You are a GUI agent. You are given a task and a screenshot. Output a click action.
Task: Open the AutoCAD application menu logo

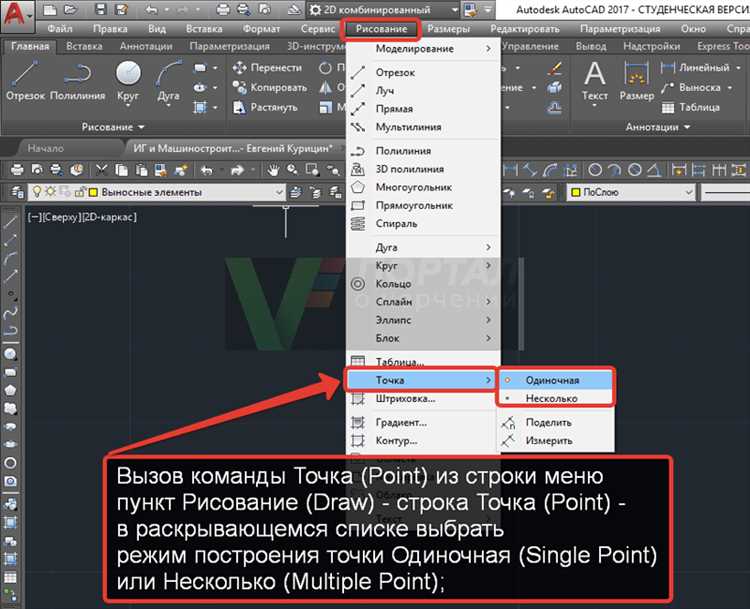point(17,15)
